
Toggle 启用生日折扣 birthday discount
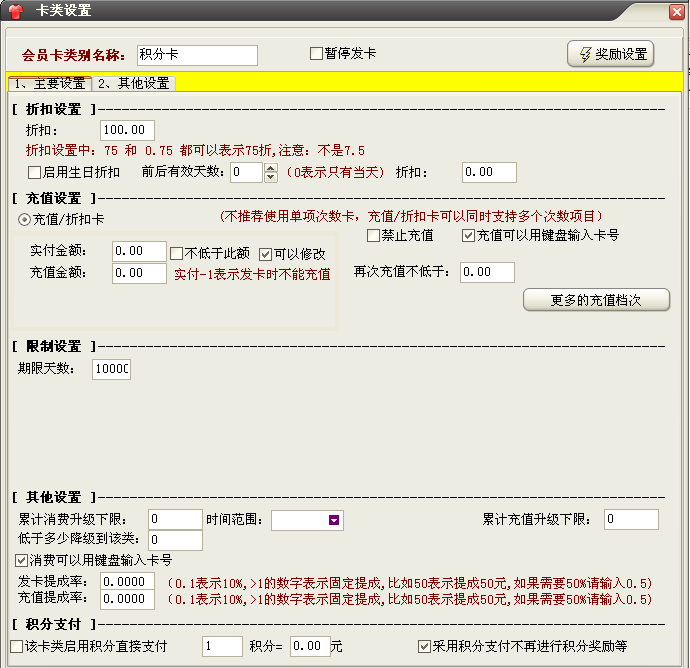coord(34,173)
